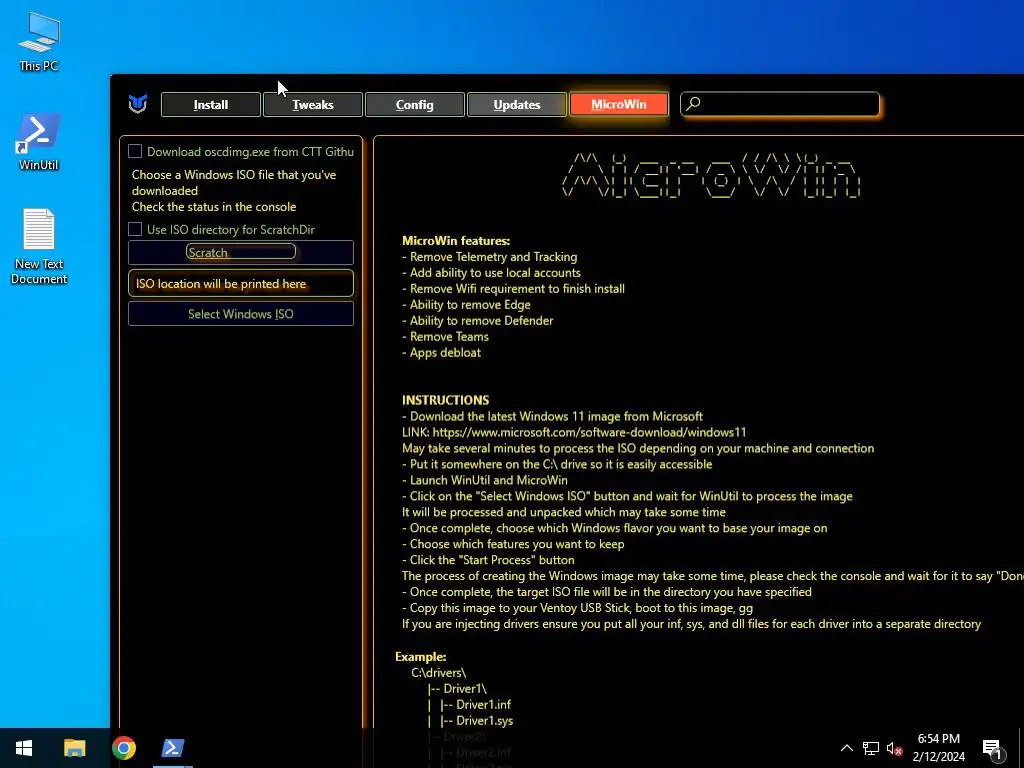Select the MicroWin tab
The width and height of the screenshot is (1024, 768).
618,104
